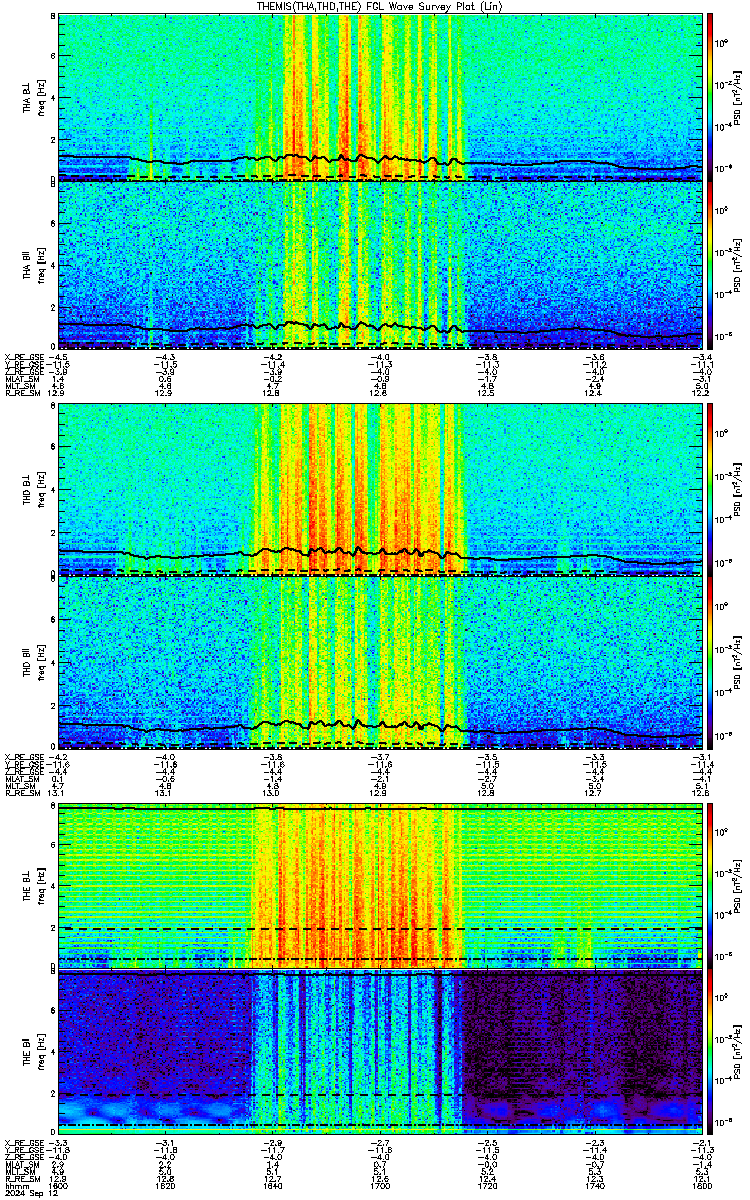This screenshot has width=750, height=1200.
Task: Click the R_RE_SM row label under THA panels
Action: click(21, 393)
